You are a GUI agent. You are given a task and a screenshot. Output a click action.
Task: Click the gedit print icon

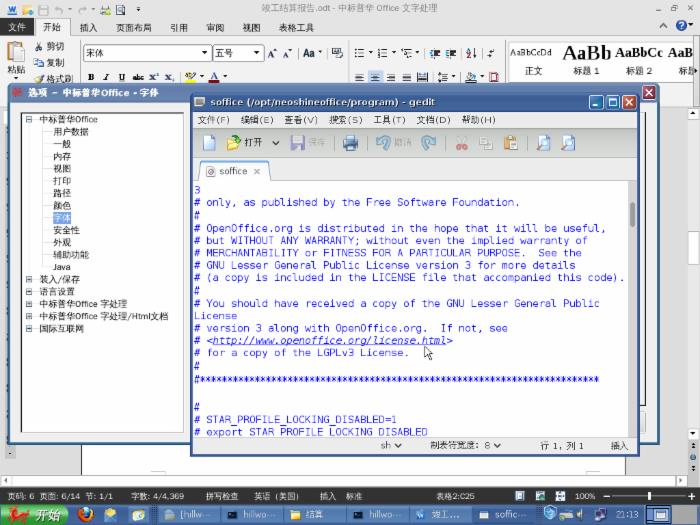point(350,143)
